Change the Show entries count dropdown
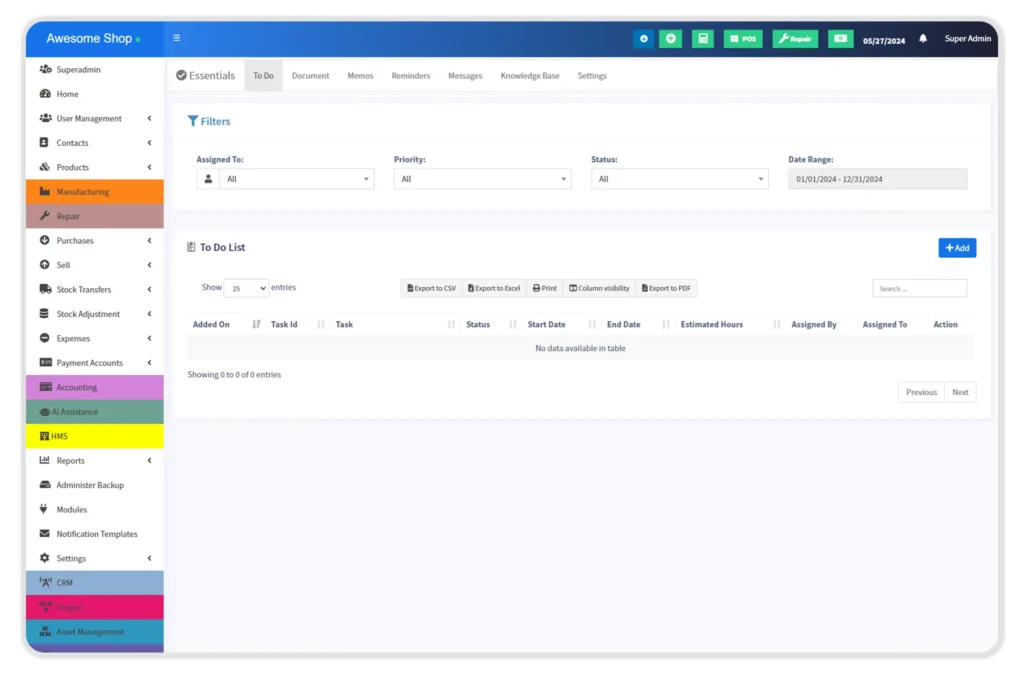This screenshot has width=1024, height=683. [246, 288]
